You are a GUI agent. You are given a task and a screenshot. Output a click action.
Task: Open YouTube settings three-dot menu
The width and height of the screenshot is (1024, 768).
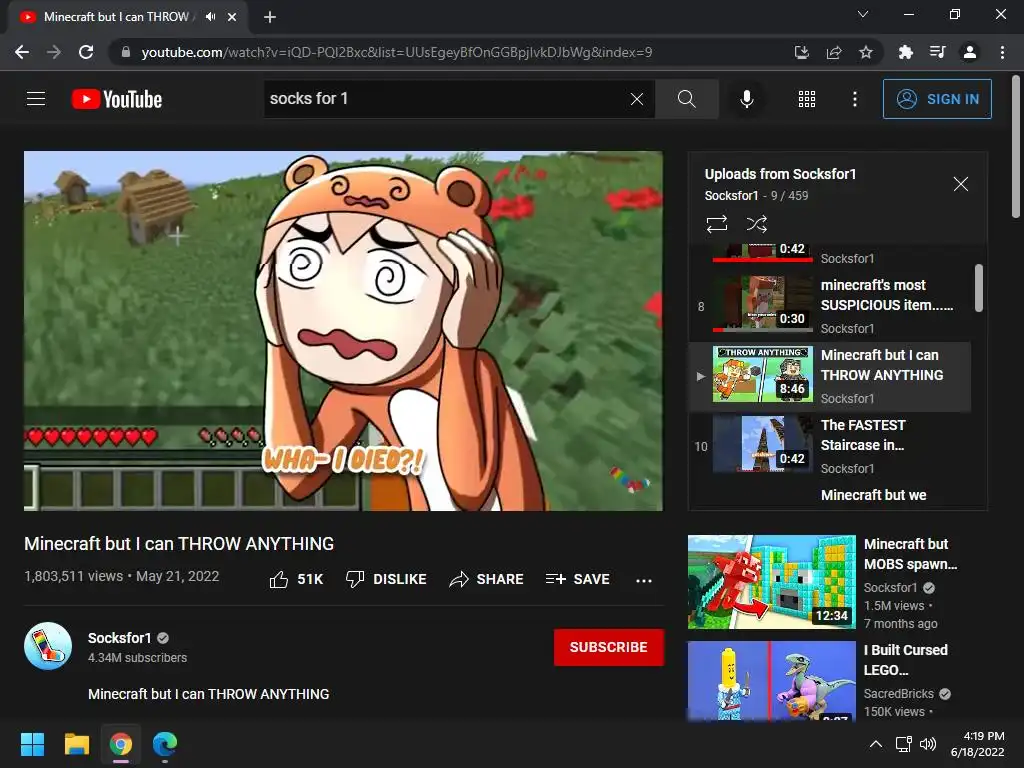click(x=855, y=99)
